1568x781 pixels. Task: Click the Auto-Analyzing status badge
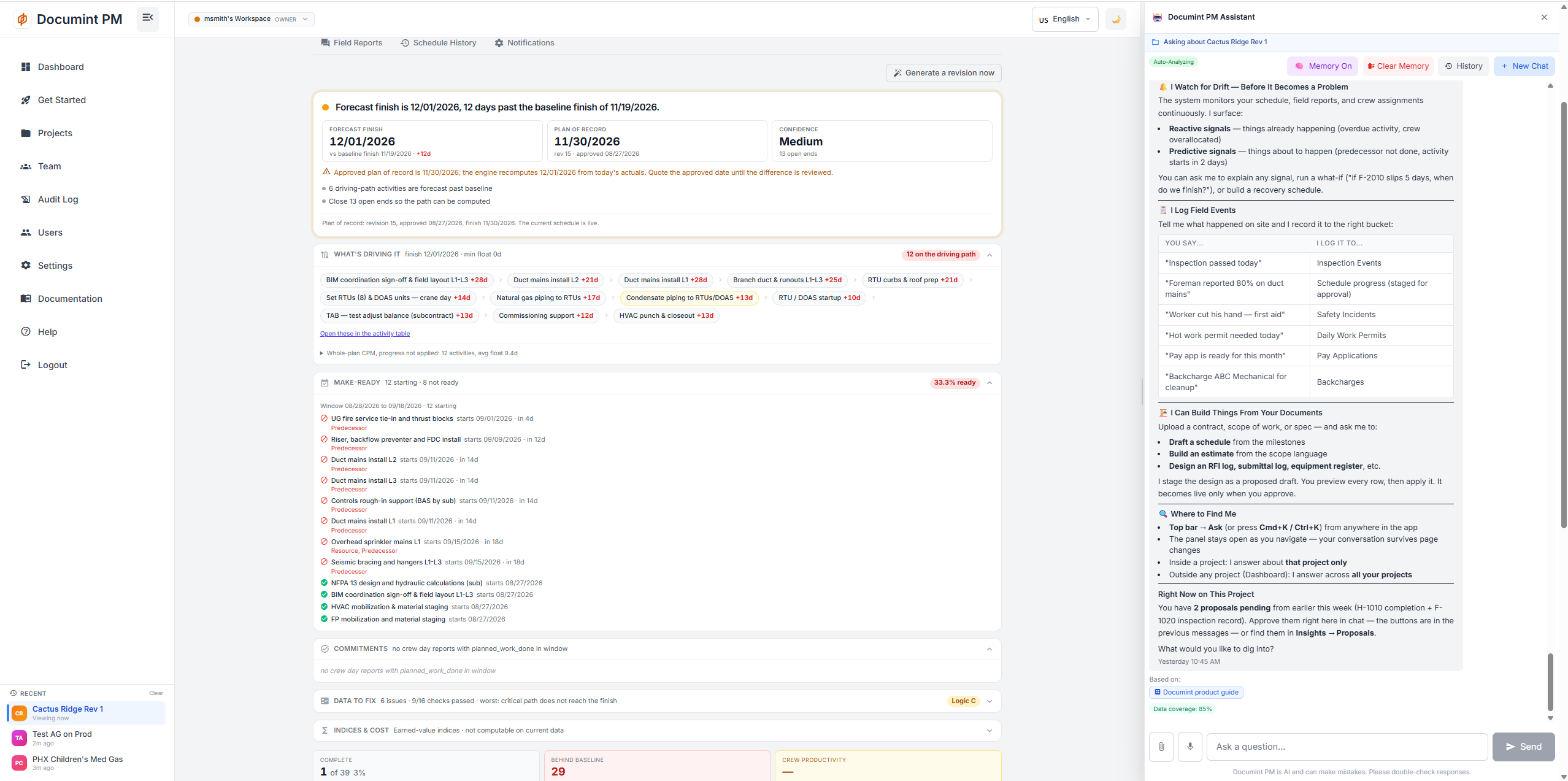point(1174,62)
